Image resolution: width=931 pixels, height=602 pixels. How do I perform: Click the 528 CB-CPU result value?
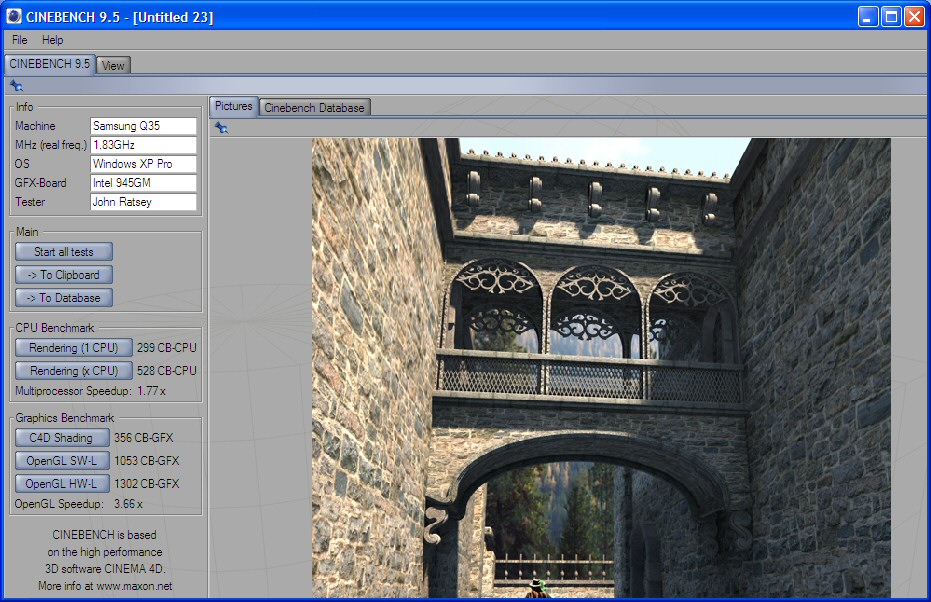pos(166,371)
